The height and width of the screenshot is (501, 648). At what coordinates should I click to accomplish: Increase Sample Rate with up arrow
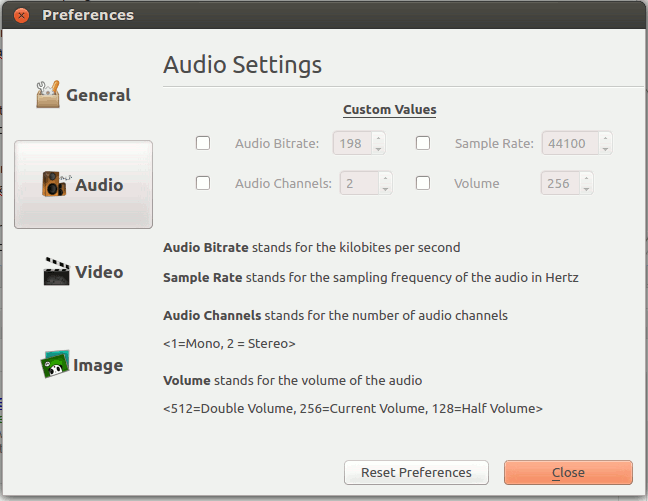click(605, 138)
